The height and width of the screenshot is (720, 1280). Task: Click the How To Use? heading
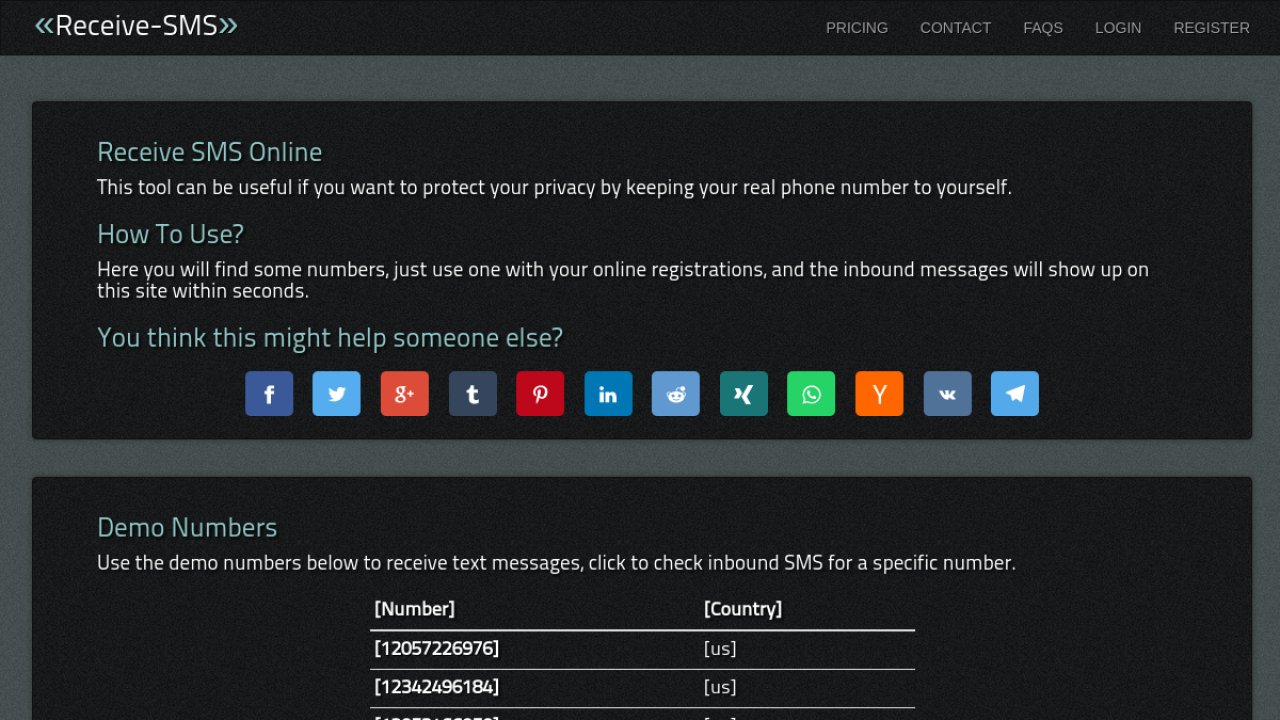tap(171, 234)
